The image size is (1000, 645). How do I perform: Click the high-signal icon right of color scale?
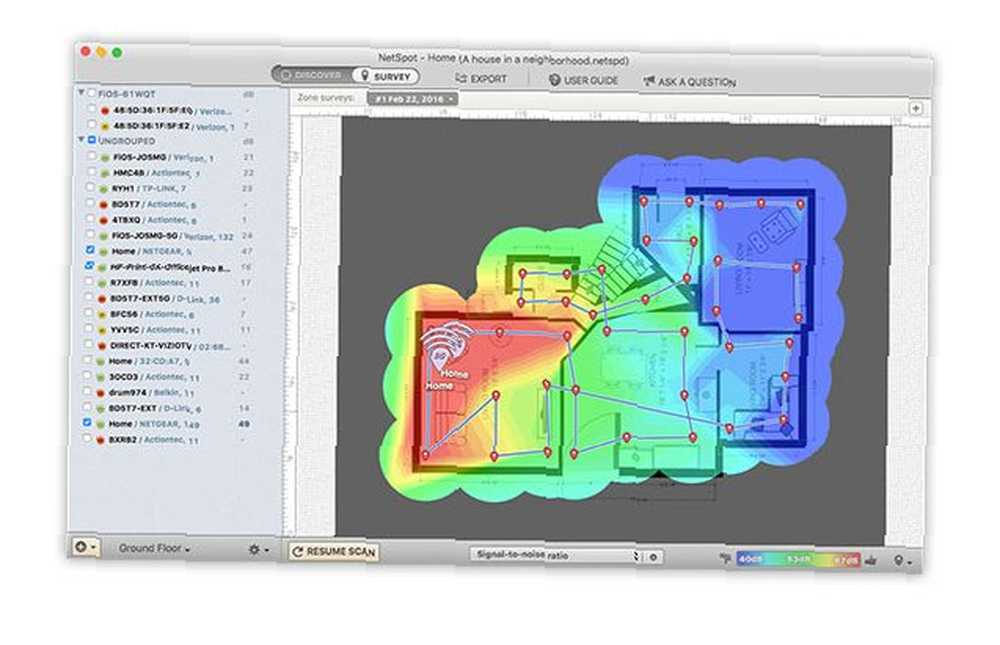click(x=871, y=561)
